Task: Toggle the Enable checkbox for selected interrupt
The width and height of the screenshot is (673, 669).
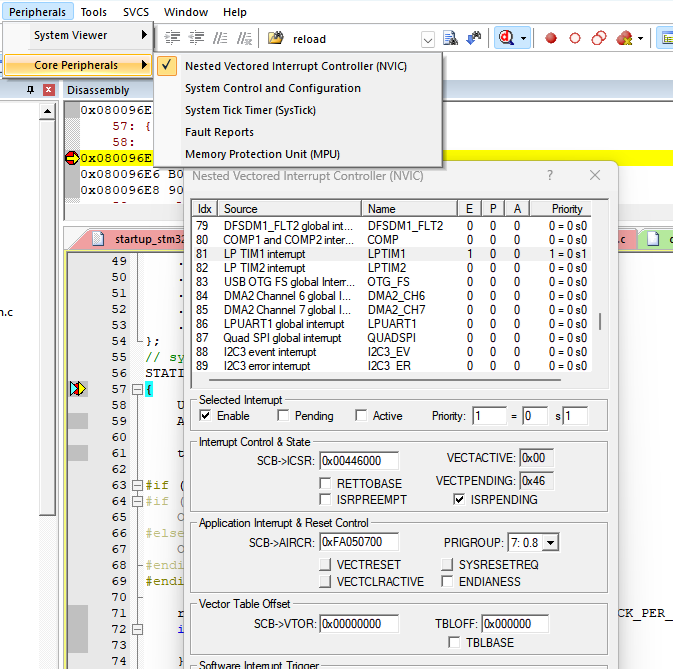Action: pos(205,415)
